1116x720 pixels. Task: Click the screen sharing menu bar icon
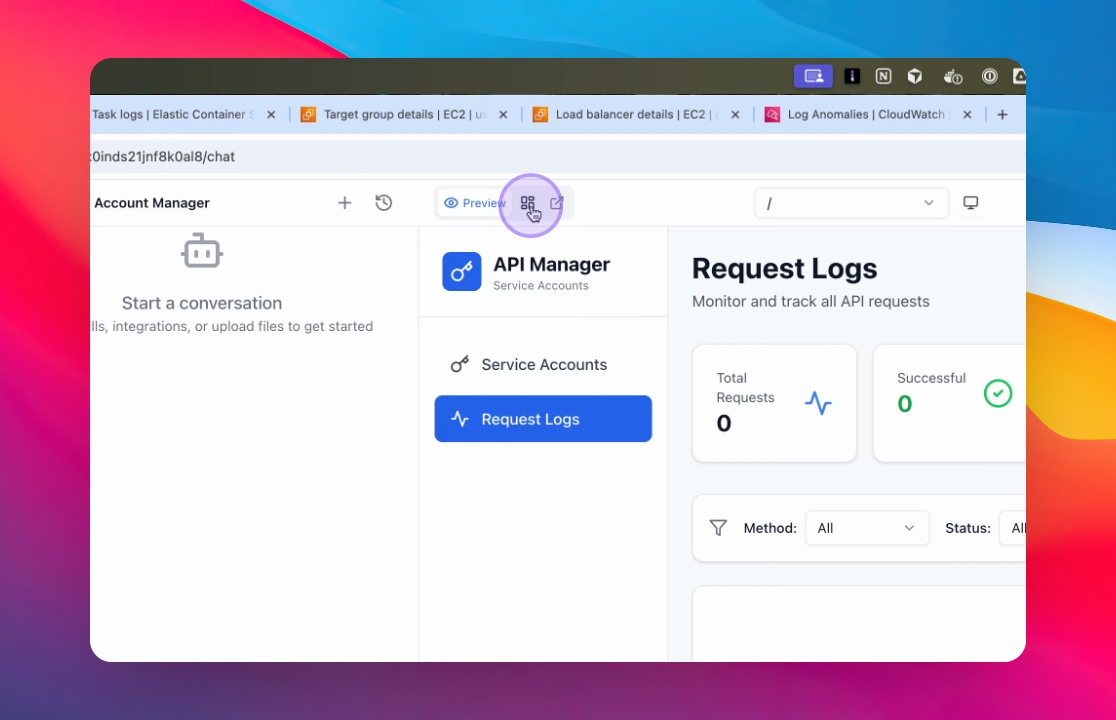coord(813,76)
